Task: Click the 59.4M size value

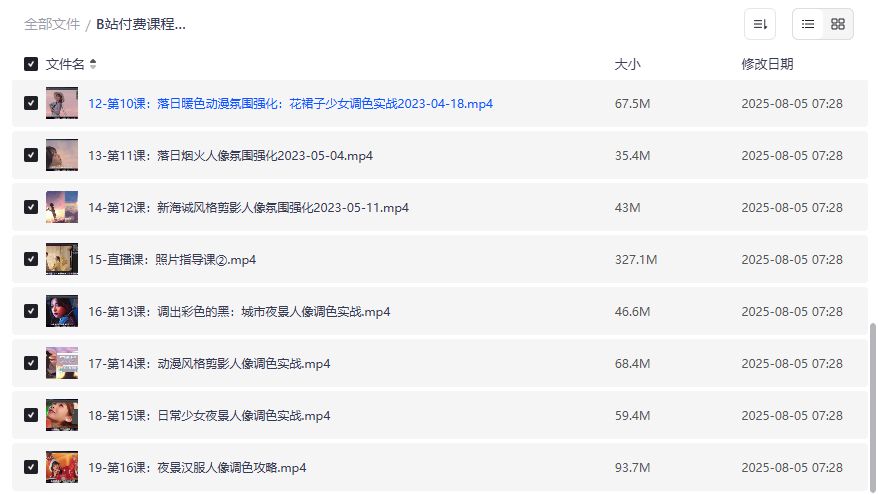Action: point(632,415)
